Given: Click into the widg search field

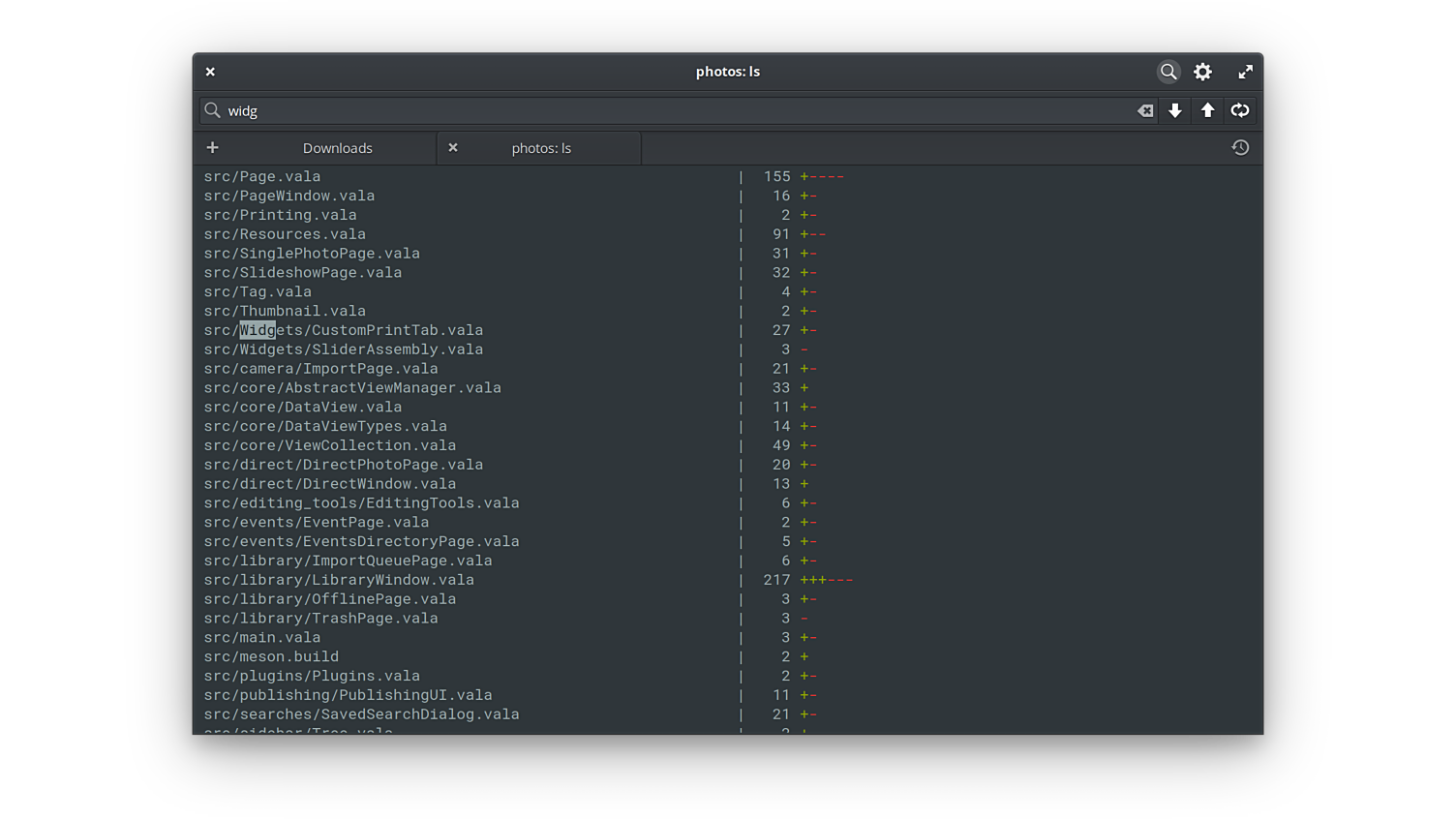Looking at the screenshot, I should click(678, 110).
